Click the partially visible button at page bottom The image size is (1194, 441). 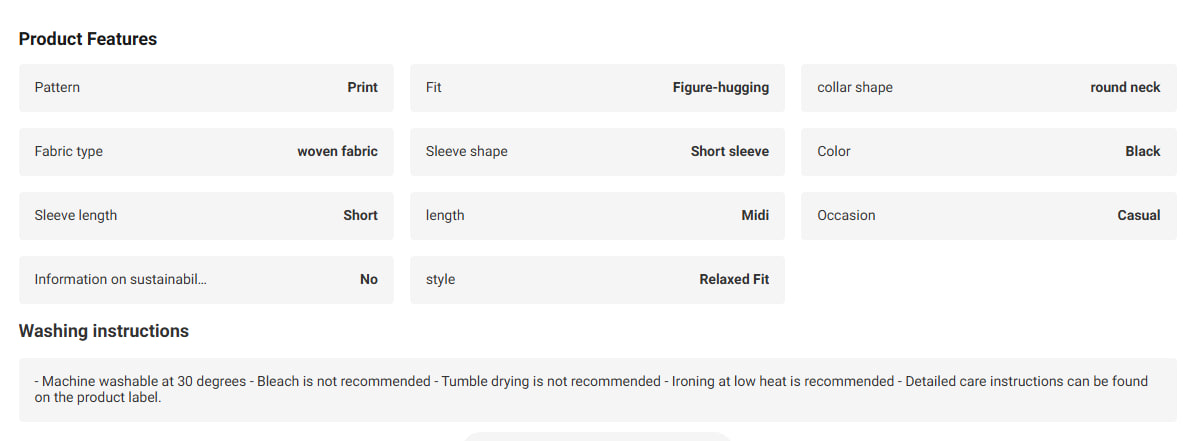(597, 436)
